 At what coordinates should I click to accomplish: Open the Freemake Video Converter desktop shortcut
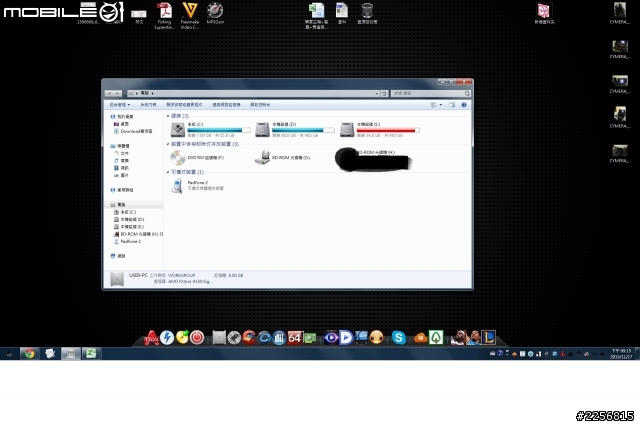(x=190, y=16)
